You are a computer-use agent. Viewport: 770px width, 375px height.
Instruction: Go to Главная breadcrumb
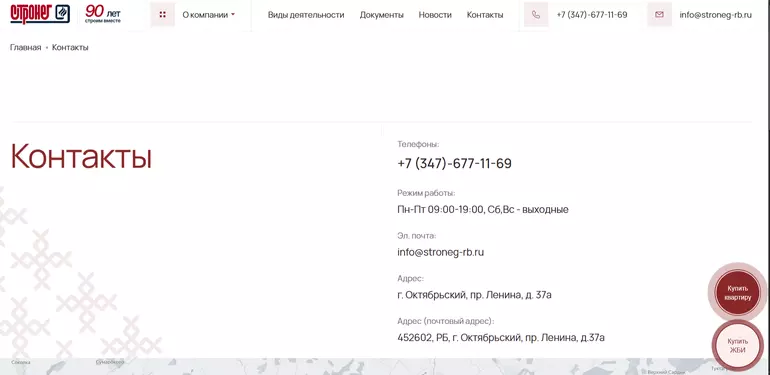26,48
